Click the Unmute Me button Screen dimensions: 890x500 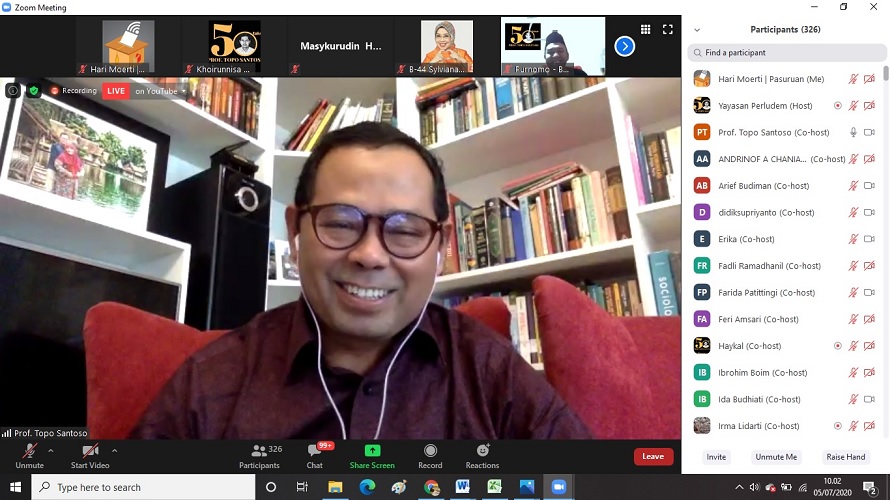pos(776,457)
